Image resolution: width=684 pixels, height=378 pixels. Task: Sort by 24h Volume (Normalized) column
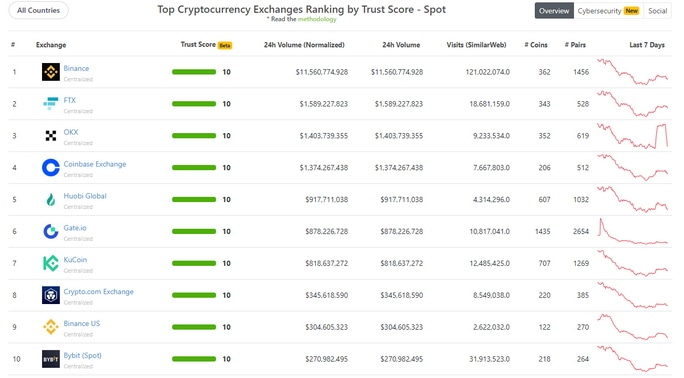(x=304, y=45)
